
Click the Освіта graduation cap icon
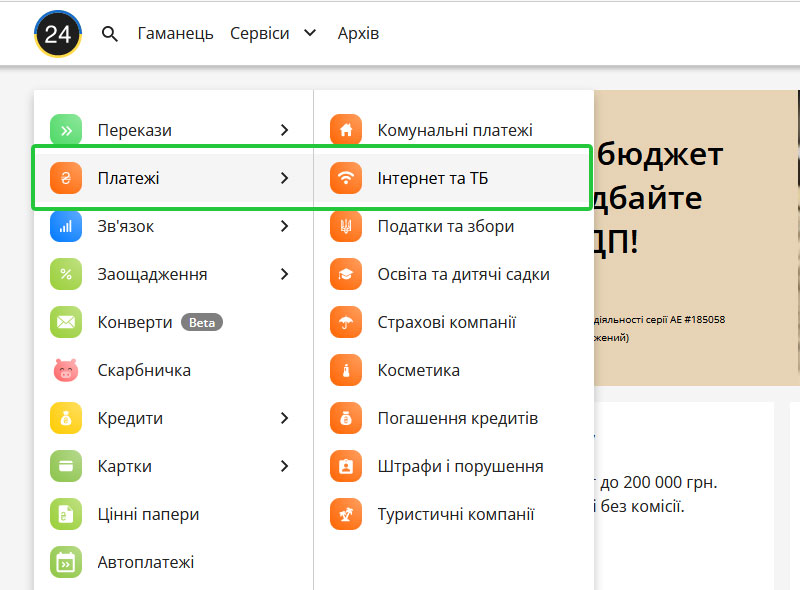[x=346, y=274]
